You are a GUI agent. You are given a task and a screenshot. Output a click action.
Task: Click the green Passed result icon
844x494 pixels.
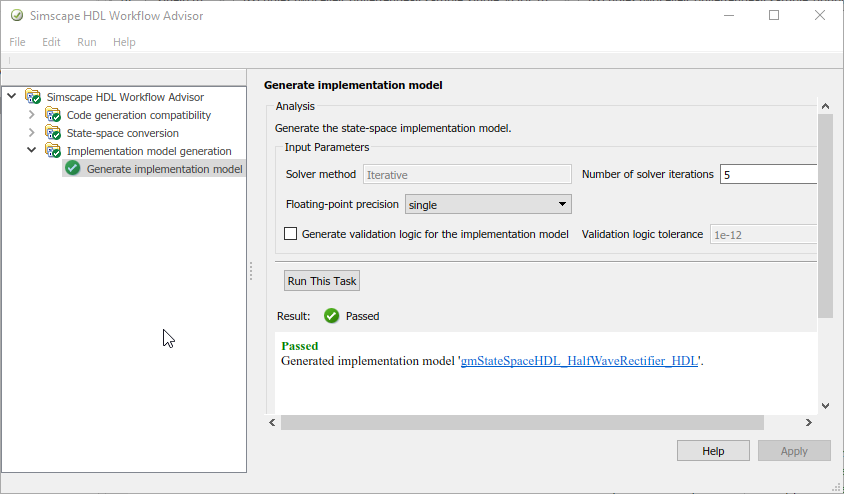[331, 316]
